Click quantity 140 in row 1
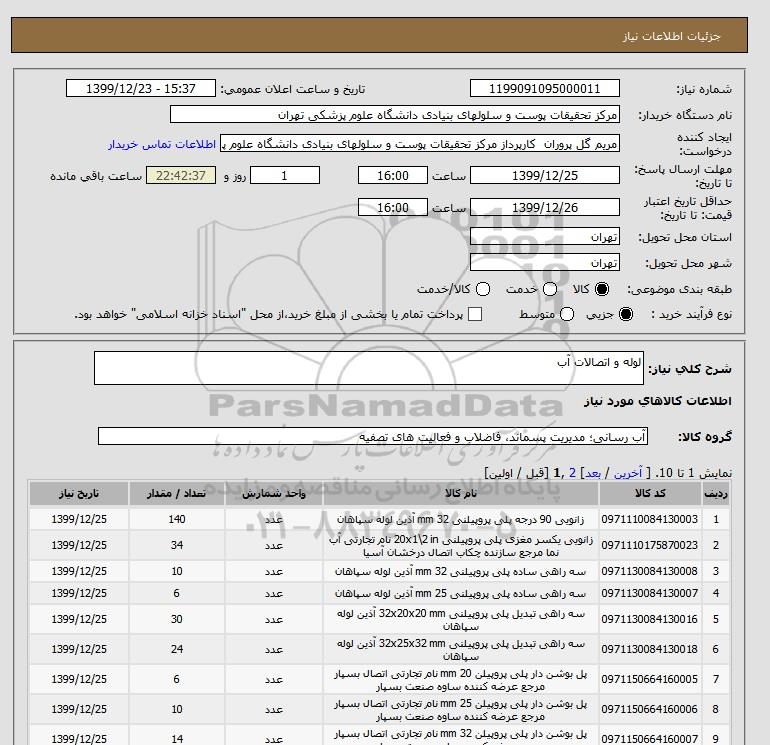The height and width of the screenshot is (745, 770). point(177,519)
